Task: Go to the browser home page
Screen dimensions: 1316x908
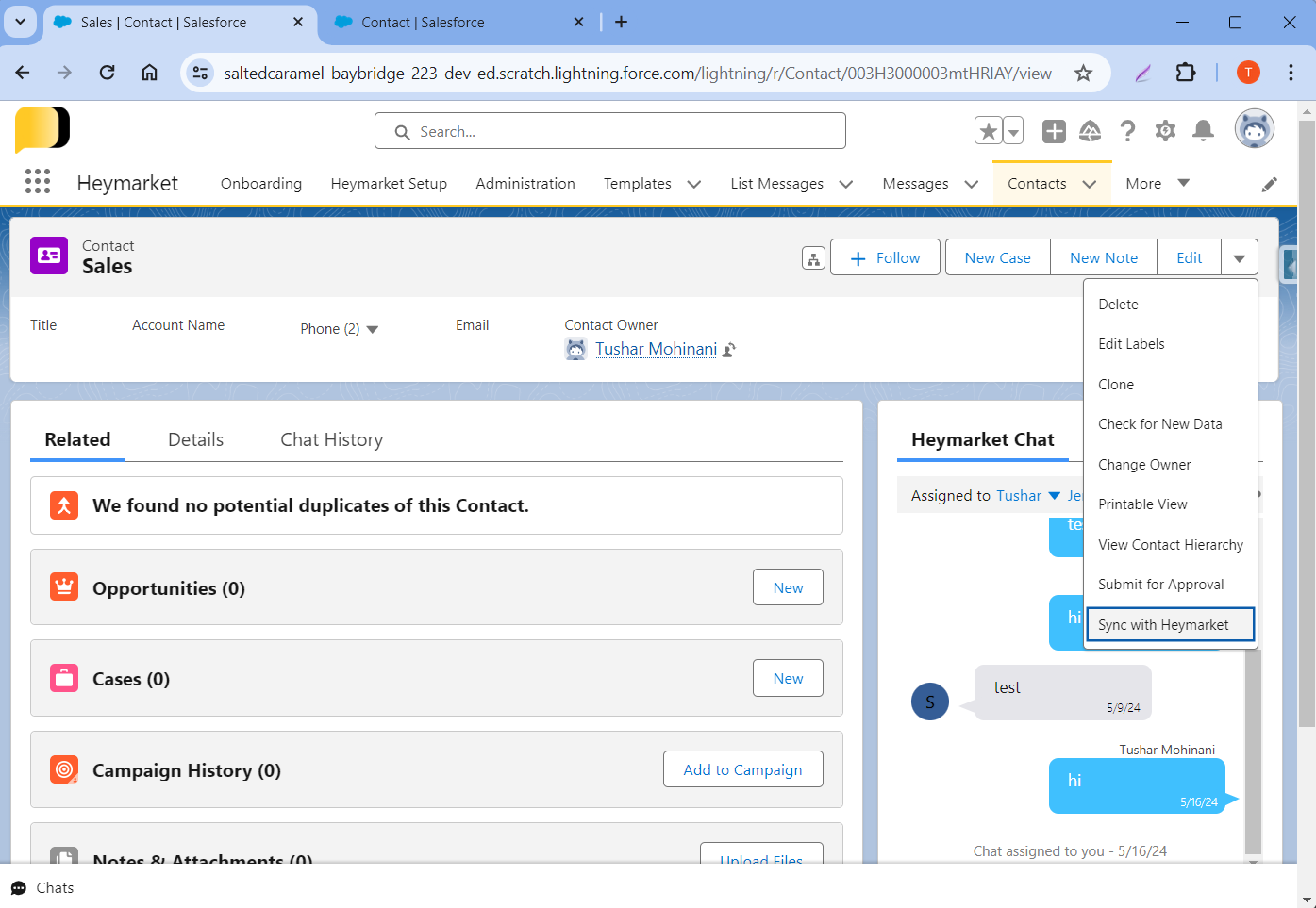Action: [149, 73]
